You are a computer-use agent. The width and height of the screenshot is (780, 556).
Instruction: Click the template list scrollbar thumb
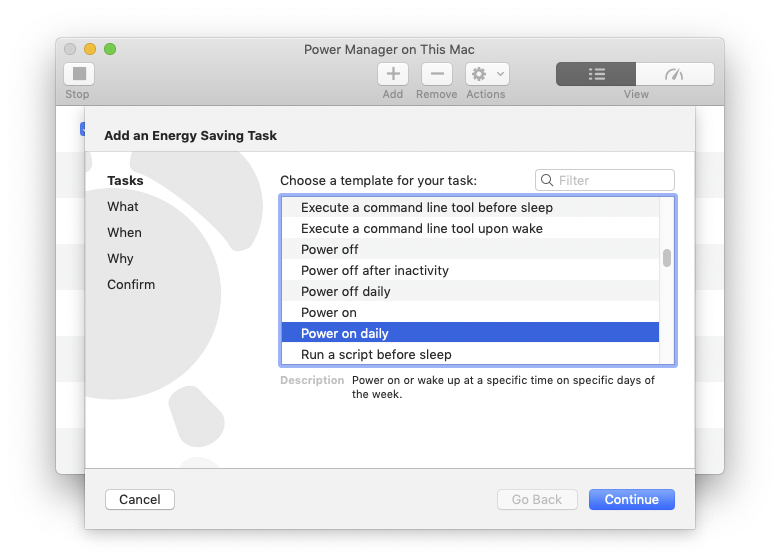pos(667,258)
